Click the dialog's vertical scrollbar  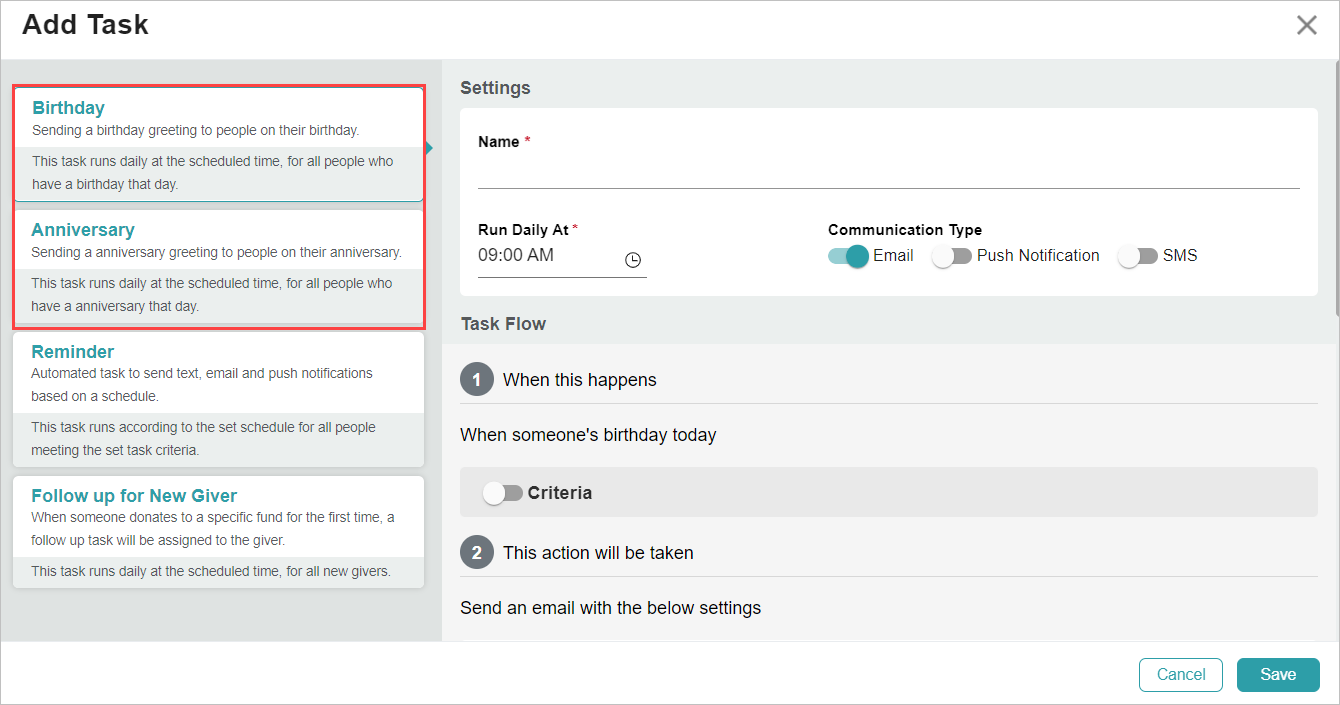coord(1336,190)
